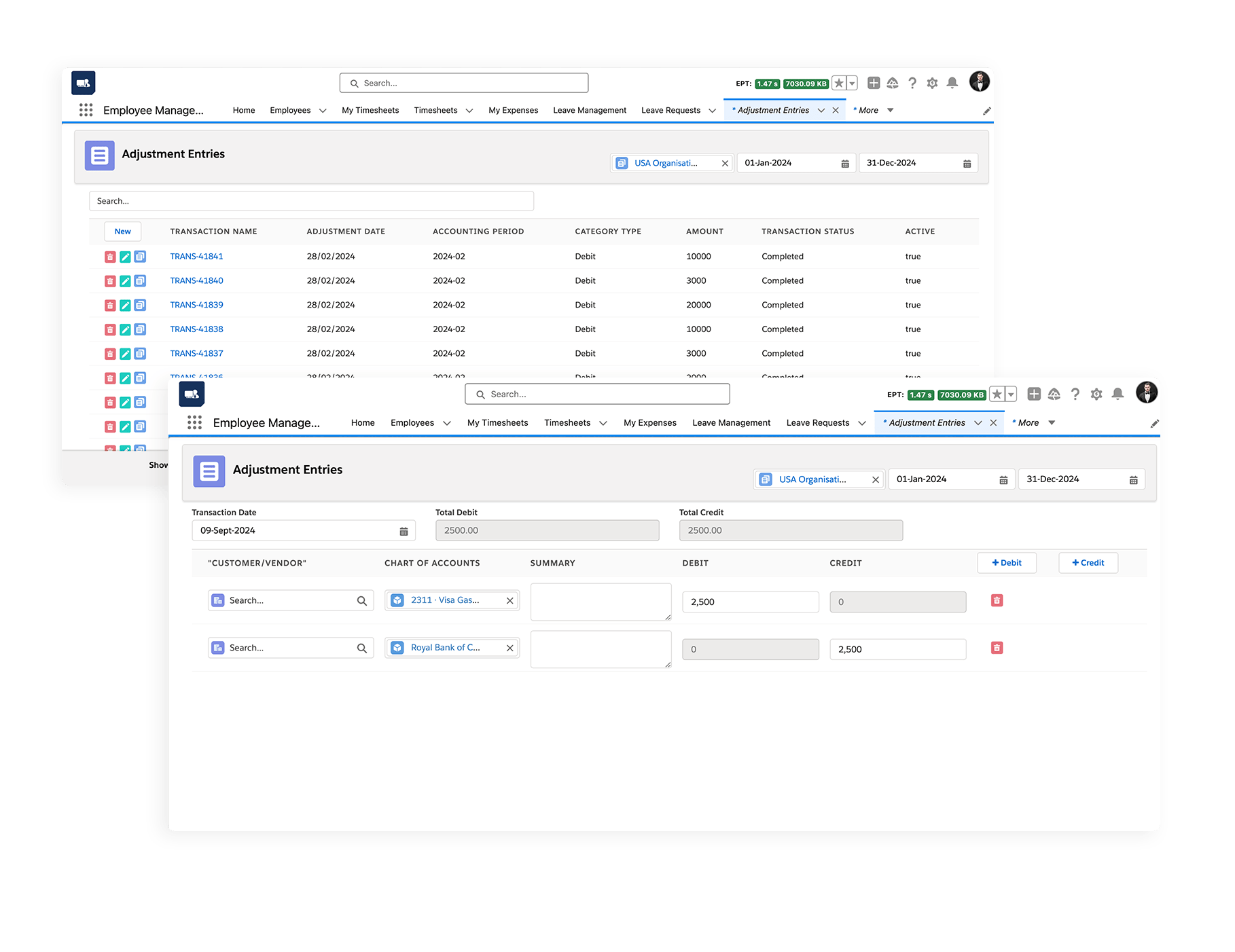1235x952 pixels.
Task: Switch to My Expenses tab in front window
Action: point(649,422)
